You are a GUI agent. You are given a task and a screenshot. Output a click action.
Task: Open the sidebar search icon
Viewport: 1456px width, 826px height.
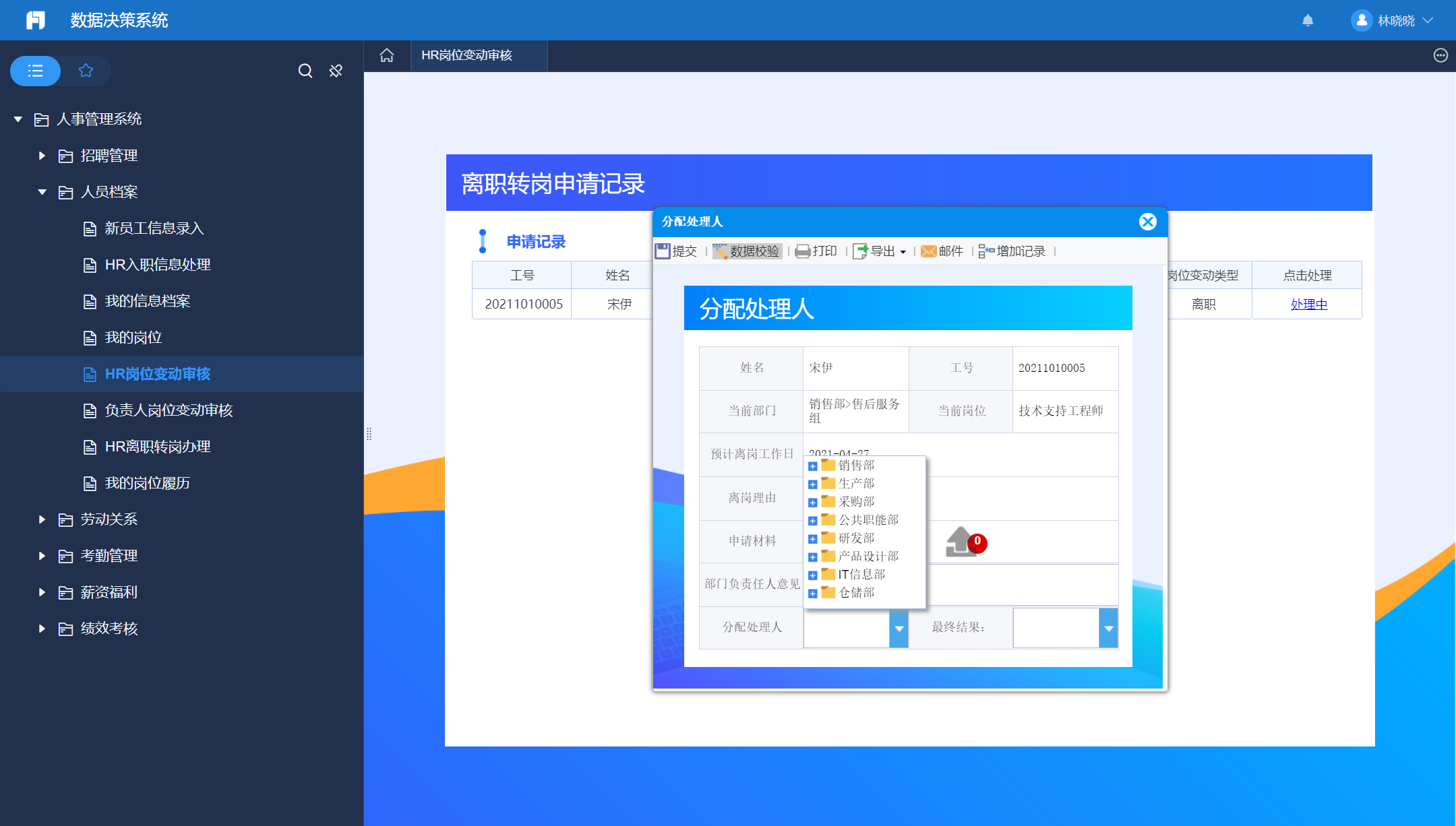pos(305,71)
